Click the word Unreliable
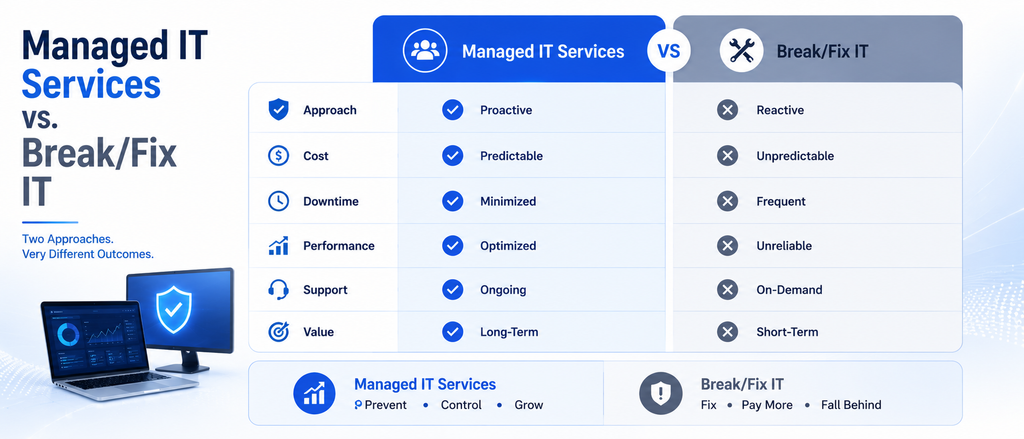This screenshot has width=1024, height=439. [x=784, y=246]
